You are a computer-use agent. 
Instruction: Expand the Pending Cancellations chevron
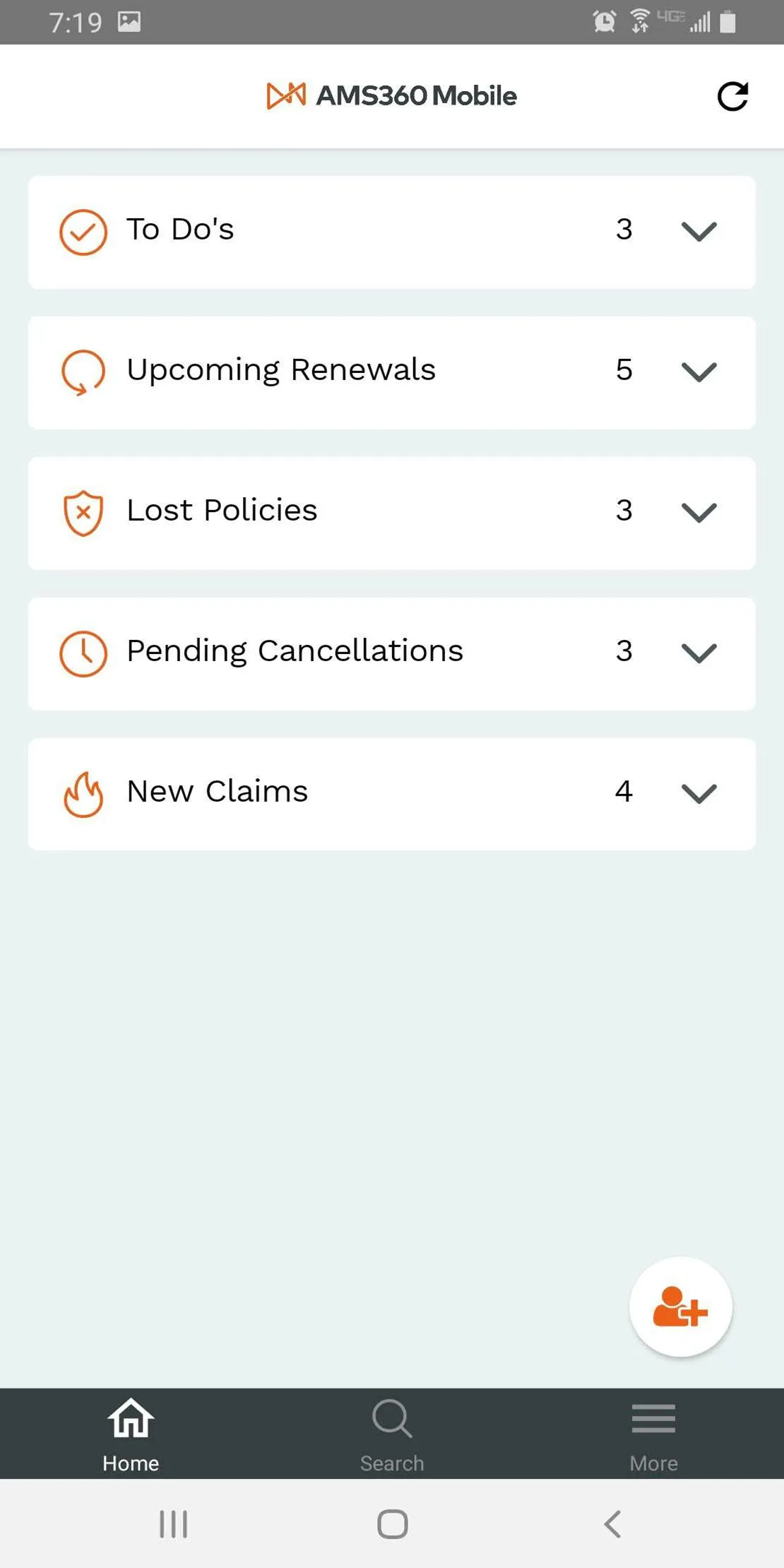click(699, 653)
